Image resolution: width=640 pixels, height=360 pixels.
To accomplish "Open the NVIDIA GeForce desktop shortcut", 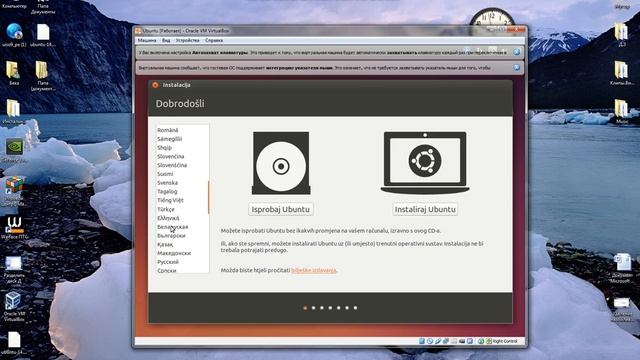I will [14, 151].
